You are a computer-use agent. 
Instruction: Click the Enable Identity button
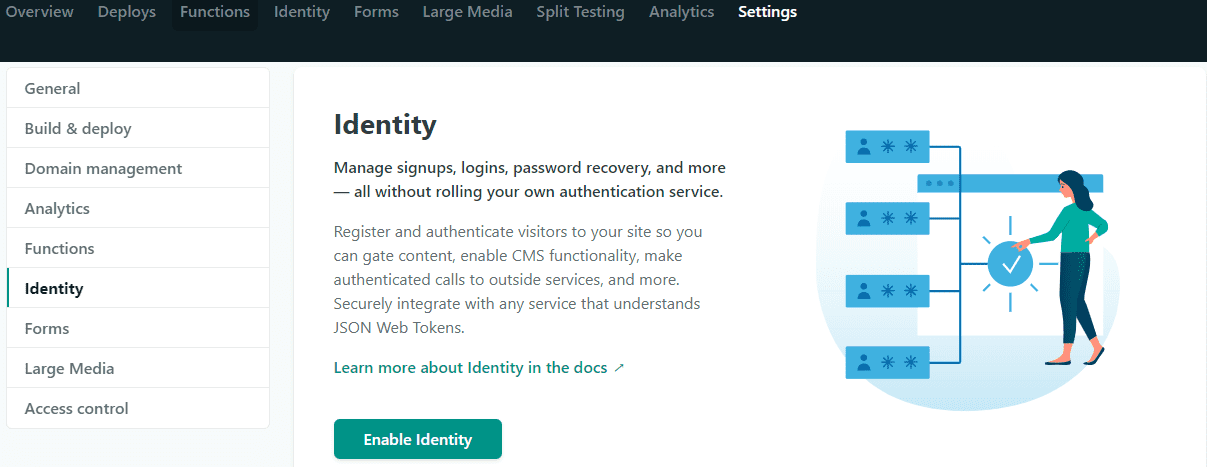point(417,439)
